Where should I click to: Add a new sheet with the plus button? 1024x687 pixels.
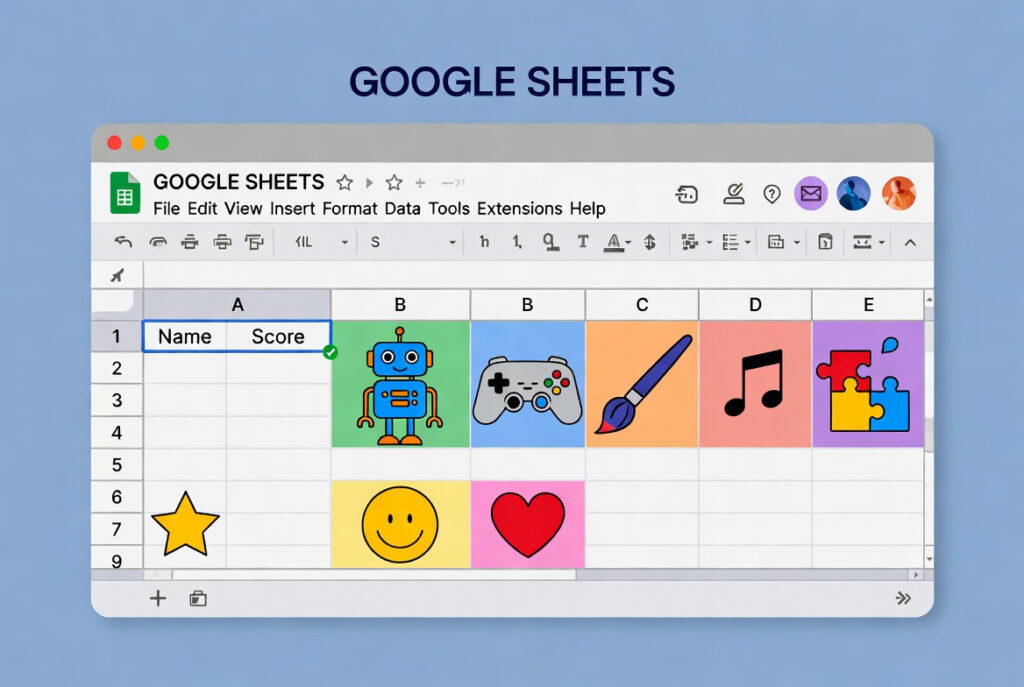(x=157, y=598)
